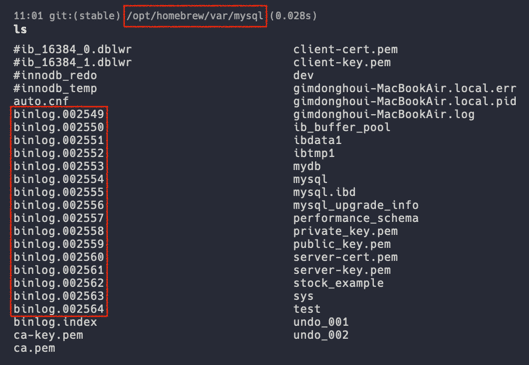Click the /opt/homebrew/var/mysql path text

point(195,16)
